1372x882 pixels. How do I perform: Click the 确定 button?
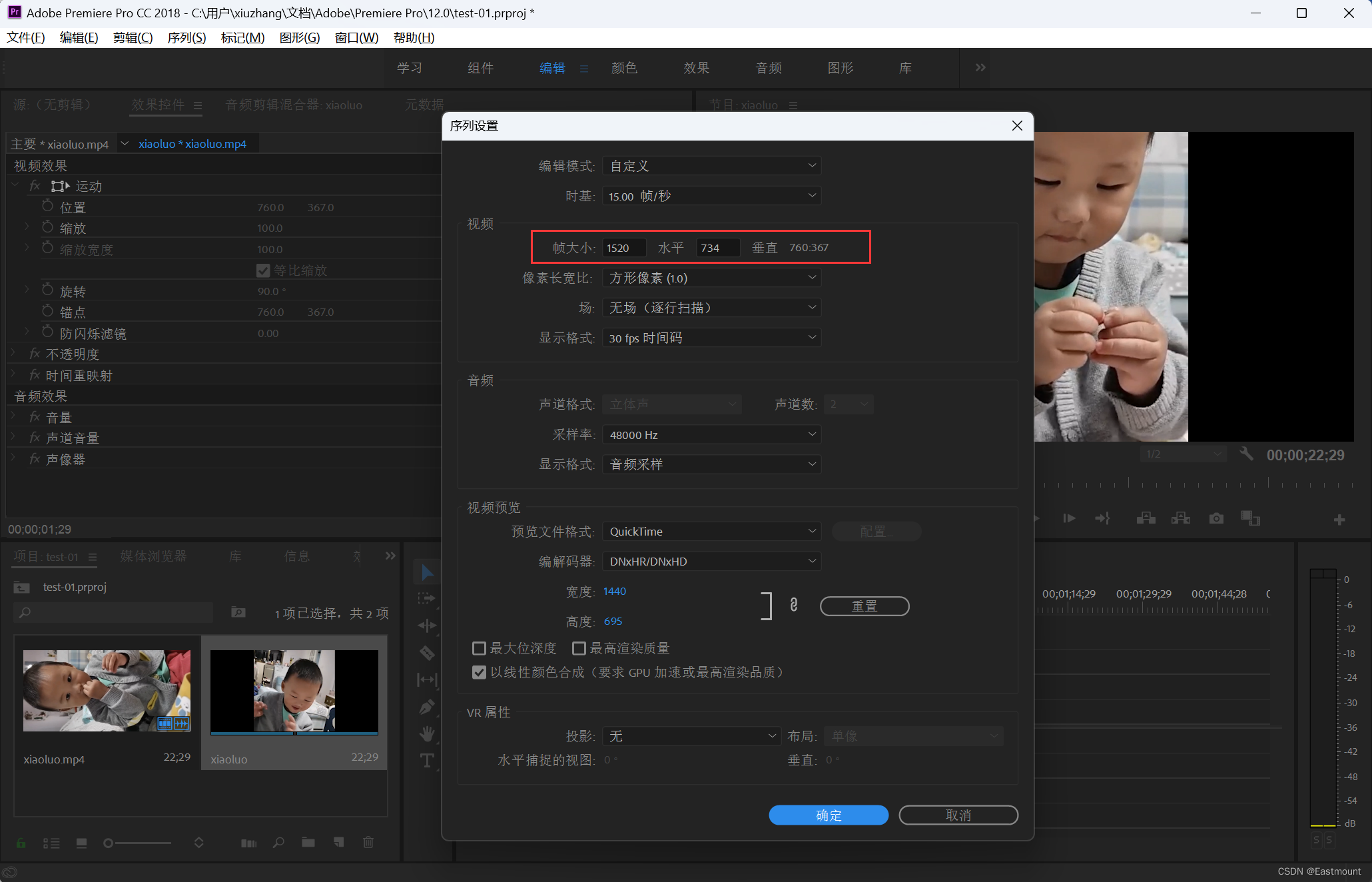pos(828,815)
